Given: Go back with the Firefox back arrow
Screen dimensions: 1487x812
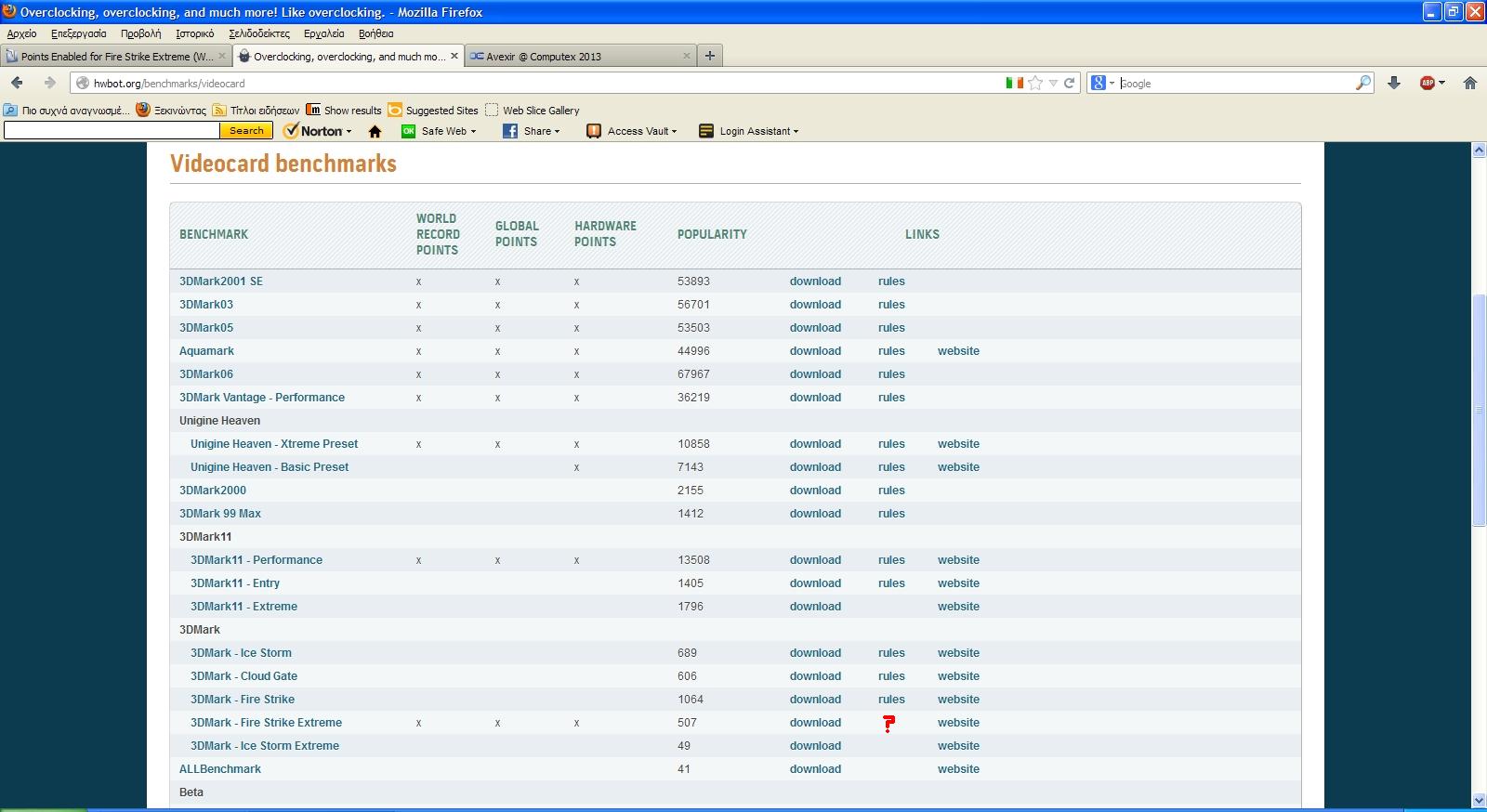Looking at the screenshot, I should tap(17, 83).
